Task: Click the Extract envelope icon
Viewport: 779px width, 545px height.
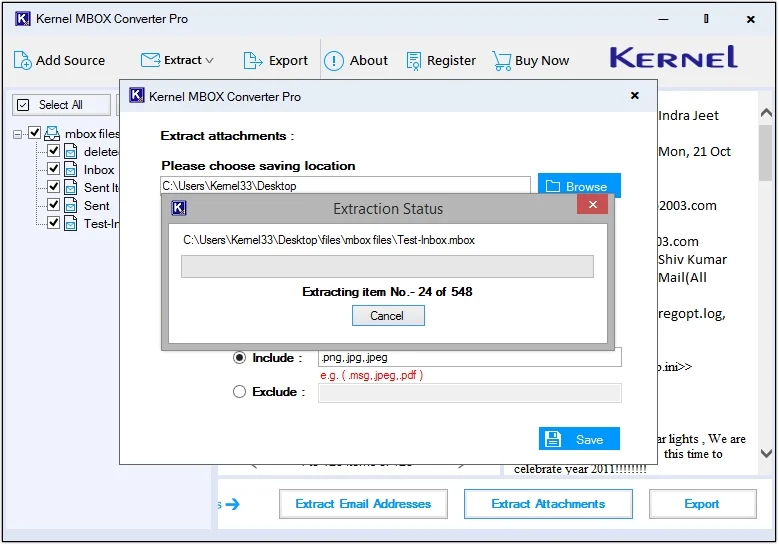Action: [x=150, y=60]
